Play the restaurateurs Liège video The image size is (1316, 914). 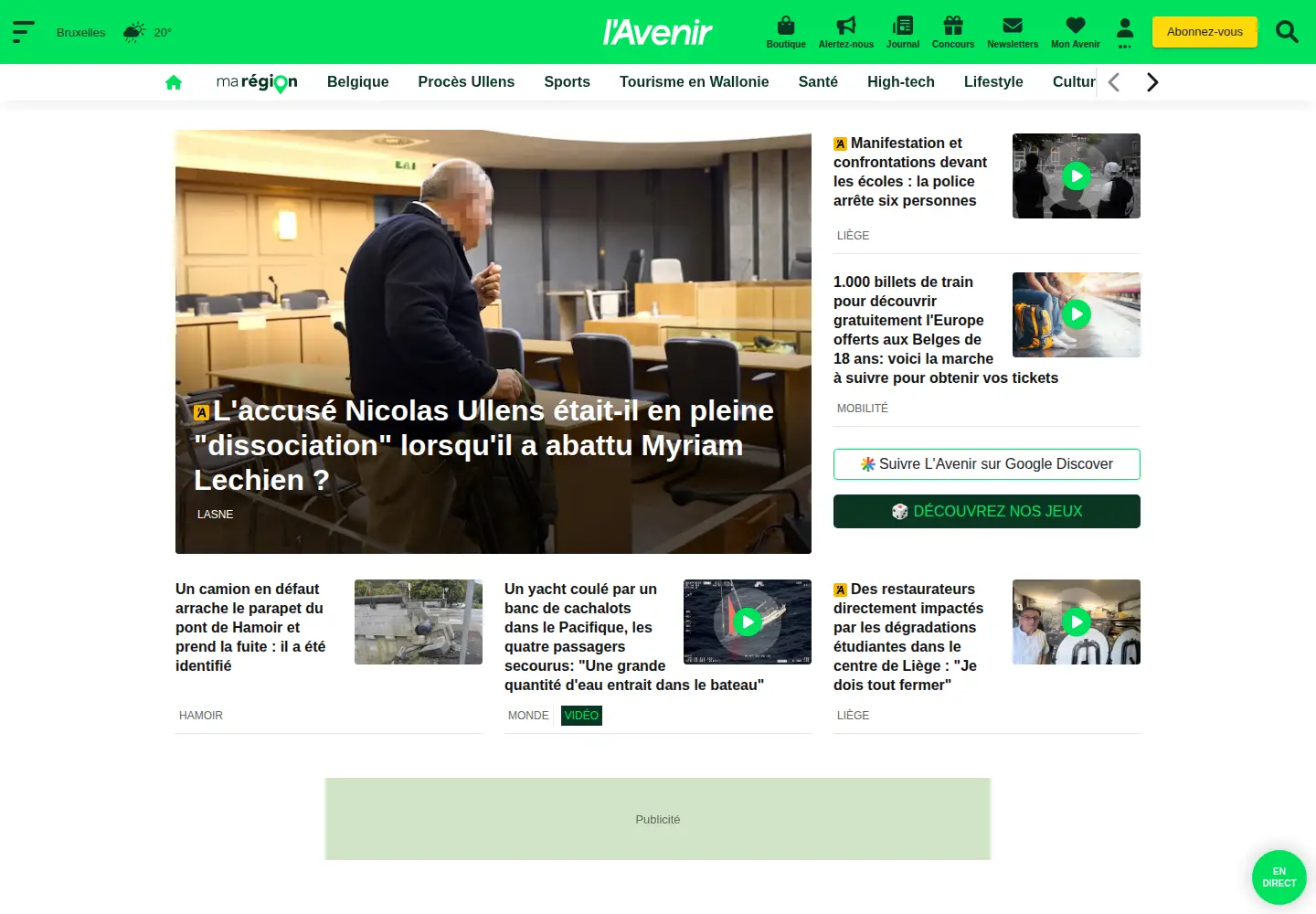pyautogui.click(x=1077, y=622)
